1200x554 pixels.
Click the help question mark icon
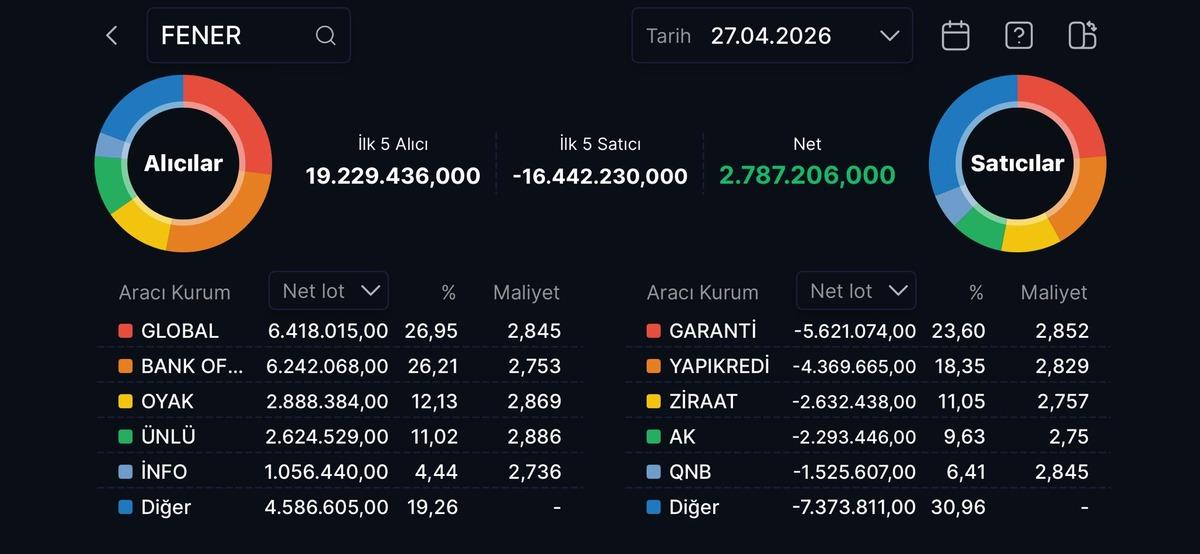(x=1018, y=36)
